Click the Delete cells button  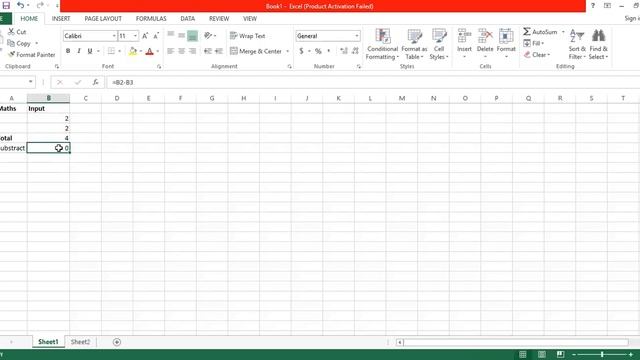pyautogui.click(x=485, y=43)
